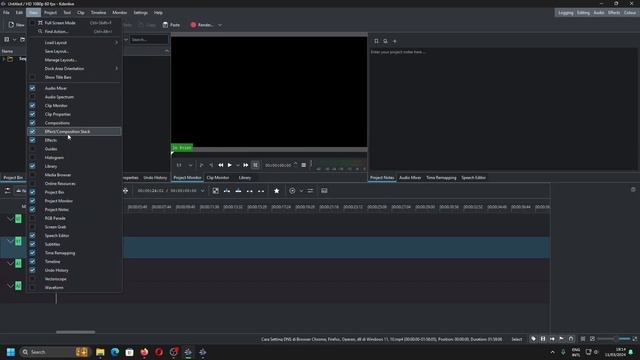Open the Time Remapping tab

coord(441,178)
